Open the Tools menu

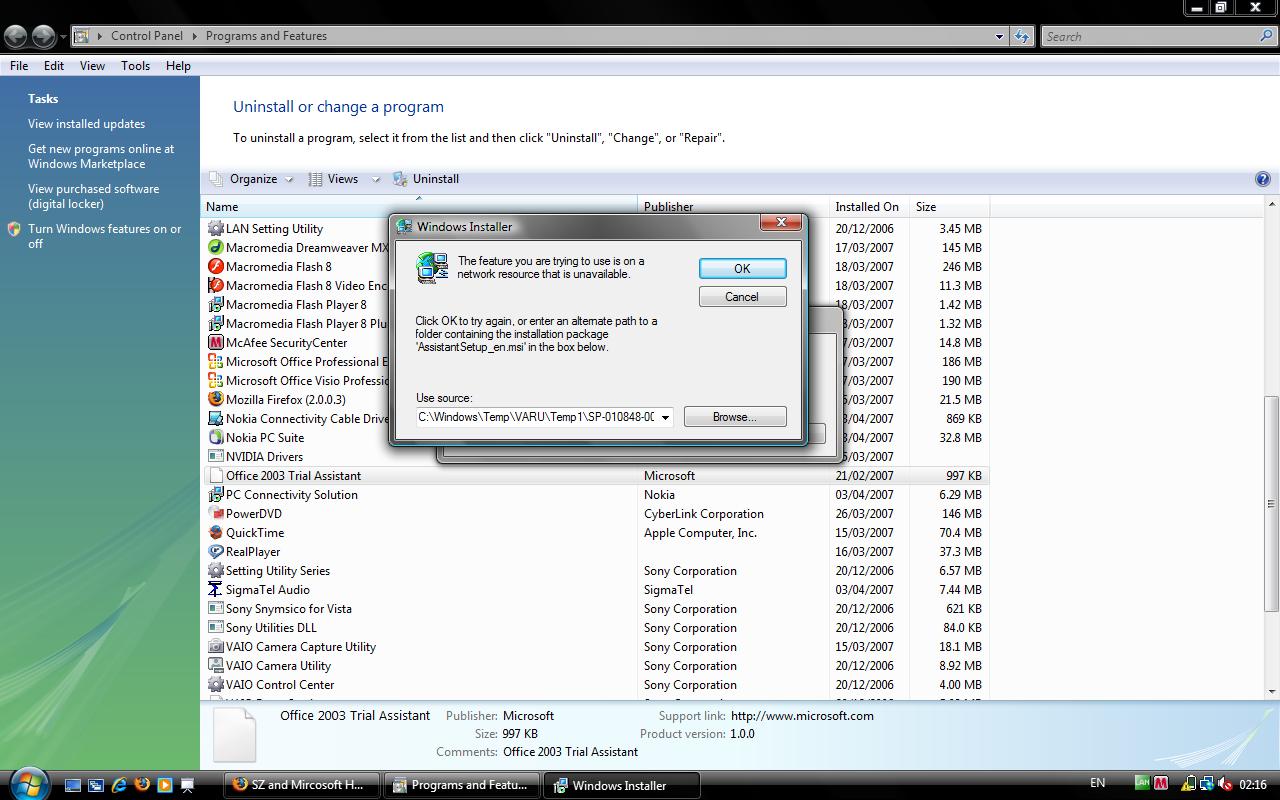pos(135,65)
